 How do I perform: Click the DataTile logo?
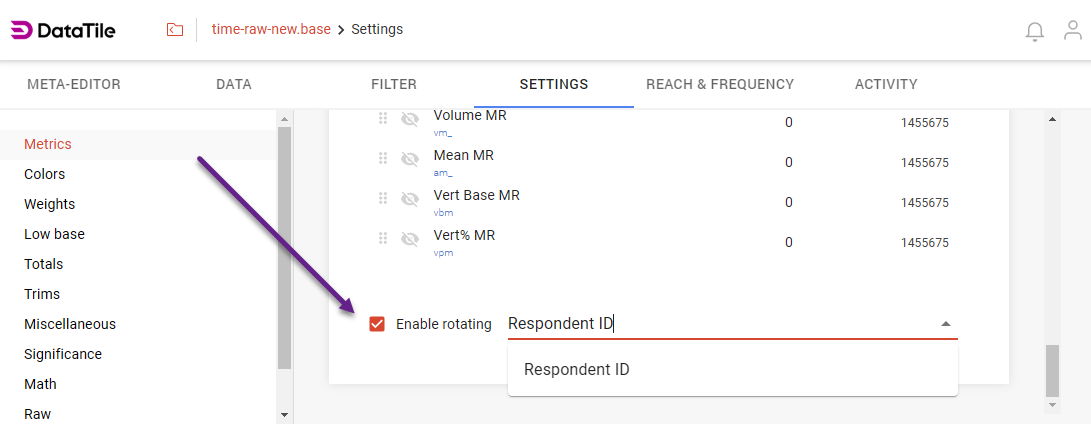pyautogui.click(x=63, y=30)
